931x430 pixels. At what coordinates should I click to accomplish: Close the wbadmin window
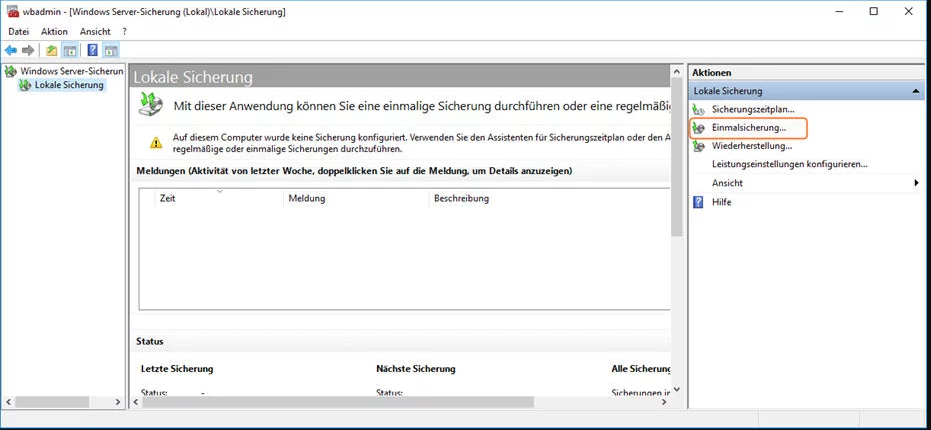909,11
